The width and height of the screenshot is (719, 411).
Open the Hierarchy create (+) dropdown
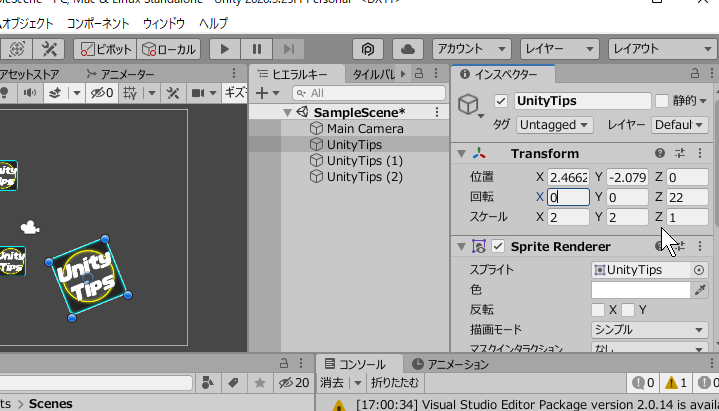(267, 93)
